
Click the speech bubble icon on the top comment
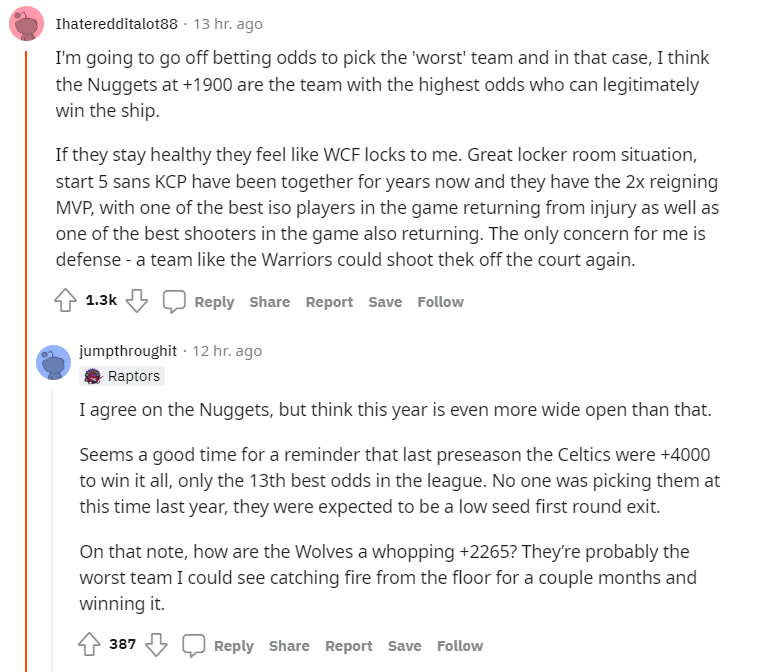coord(174,302)
